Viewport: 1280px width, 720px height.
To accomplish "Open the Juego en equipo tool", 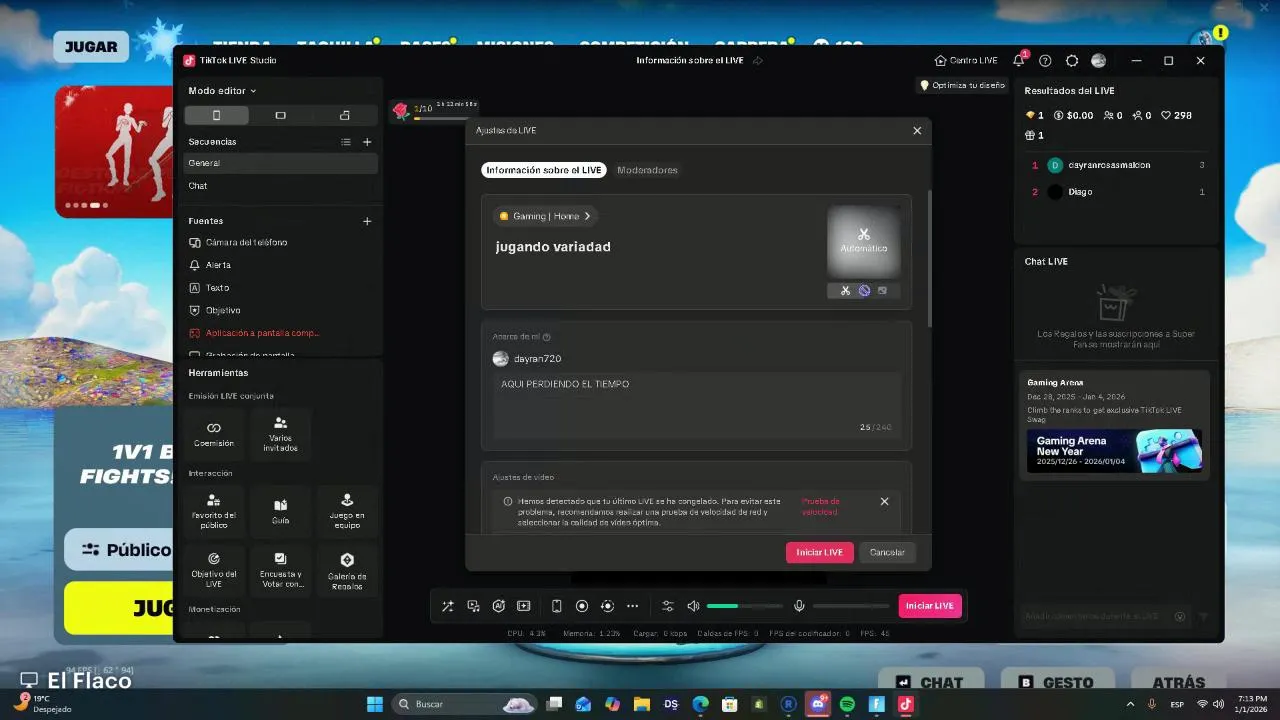I will coord(347,511).
